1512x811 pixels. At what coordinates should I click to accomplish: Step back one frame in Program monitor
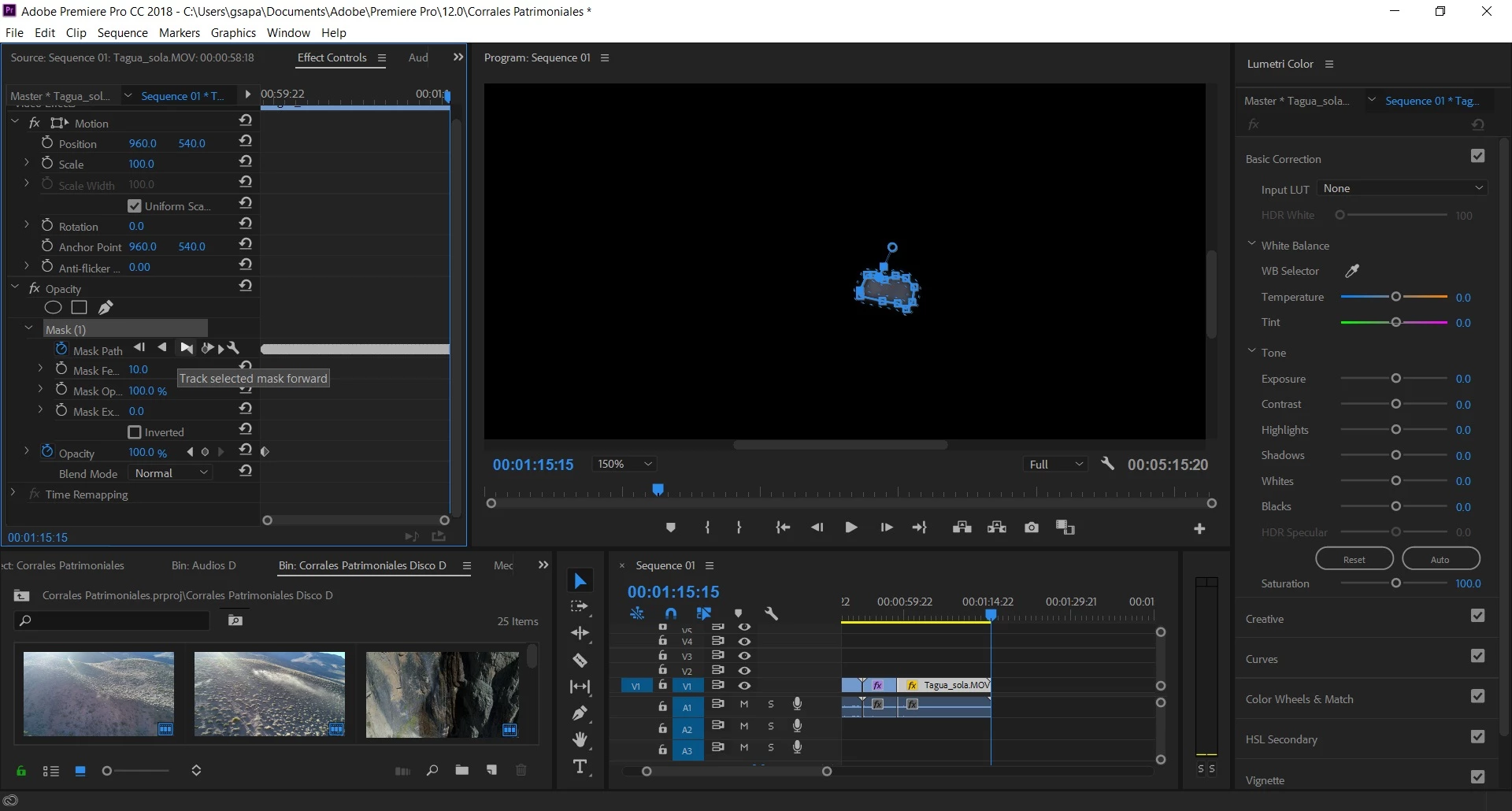(817, 528)
